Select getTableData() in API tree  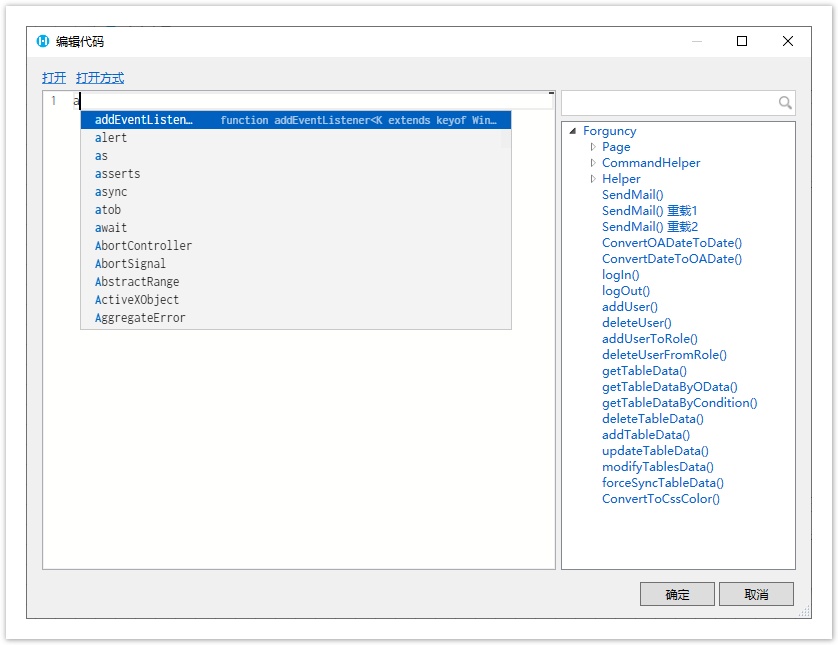644,371
